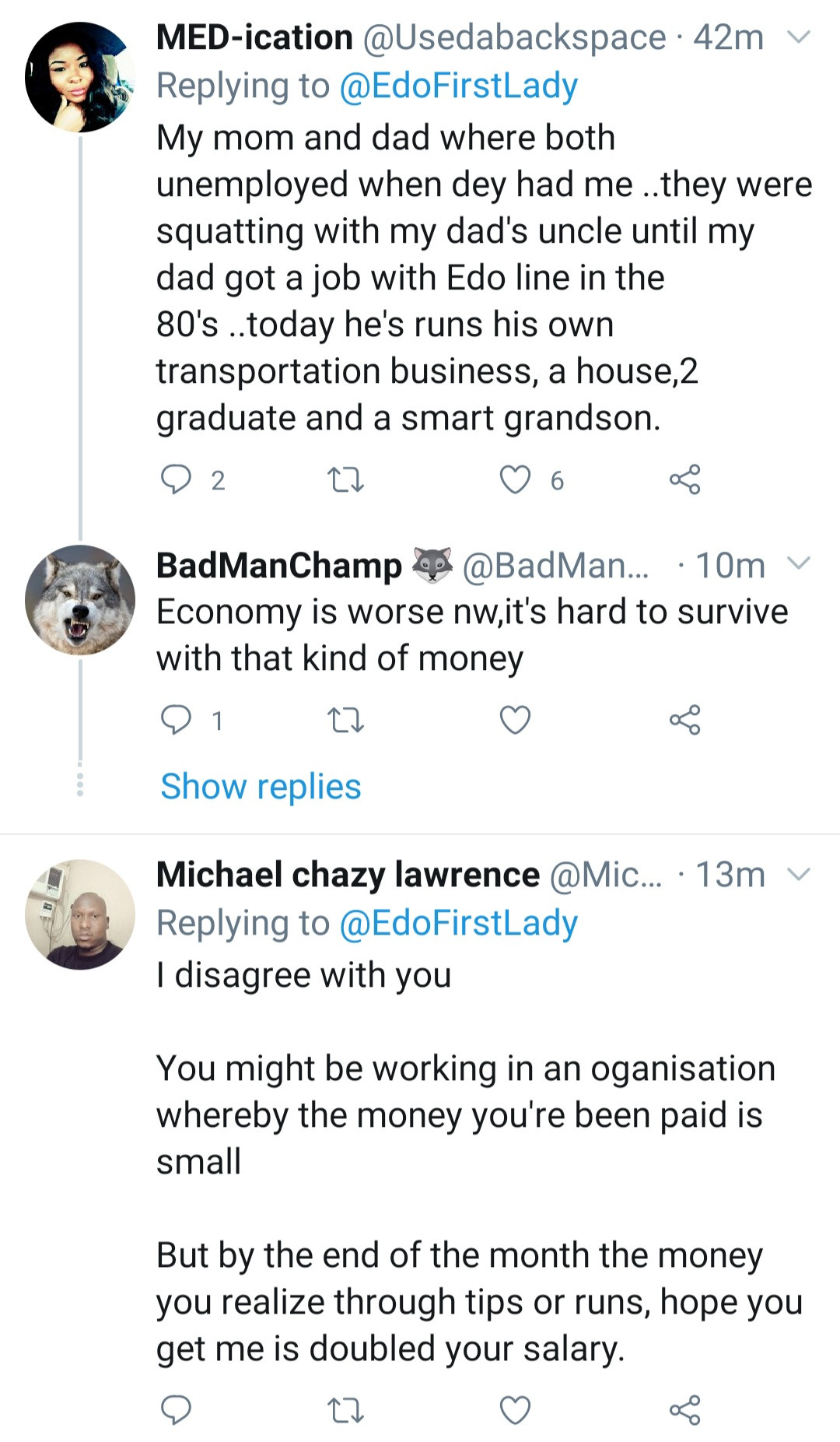Like MED-ication's tweet with 6 likes
This screenshot has width=840, height=1442.
click(x=515, y=480)
